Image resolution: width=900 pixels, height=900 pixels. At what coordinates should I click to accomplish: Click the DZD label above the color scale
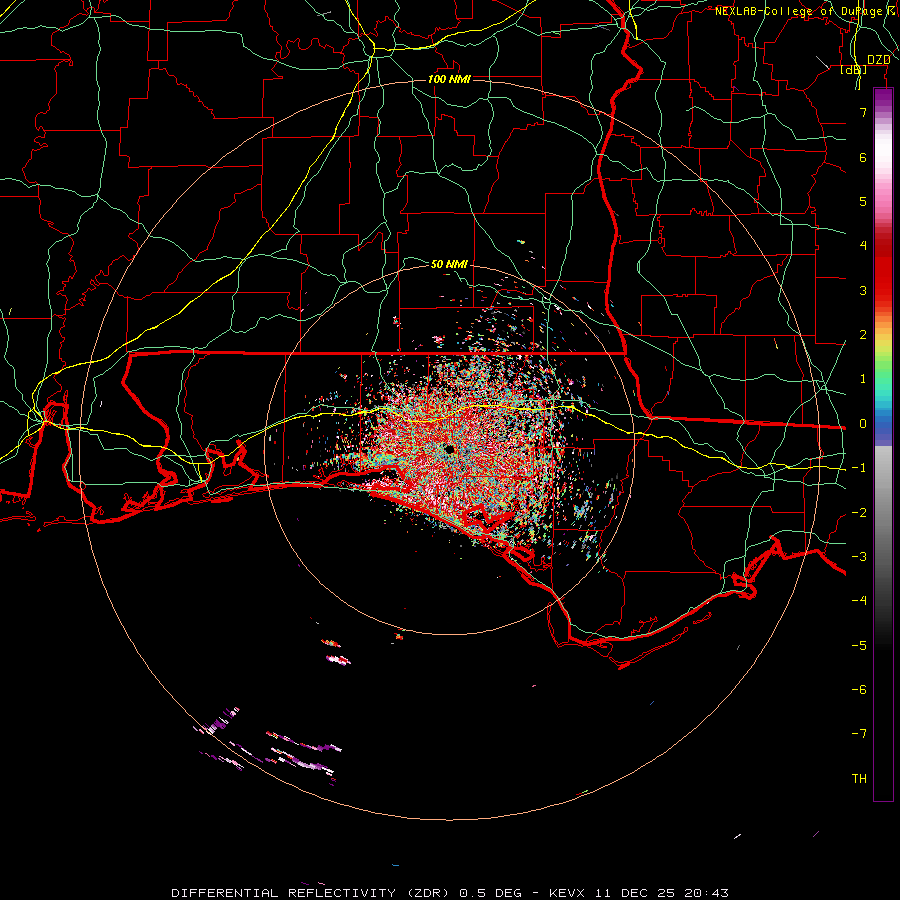pyautogui.click(x=878, y=60)
